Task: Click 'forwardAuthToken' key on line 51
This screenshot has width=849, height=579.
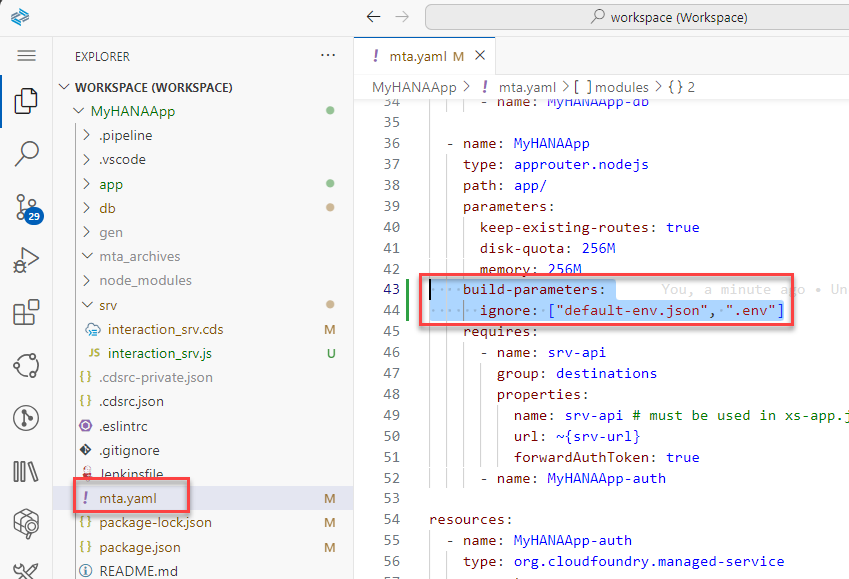Action: [x=582, y=457]
